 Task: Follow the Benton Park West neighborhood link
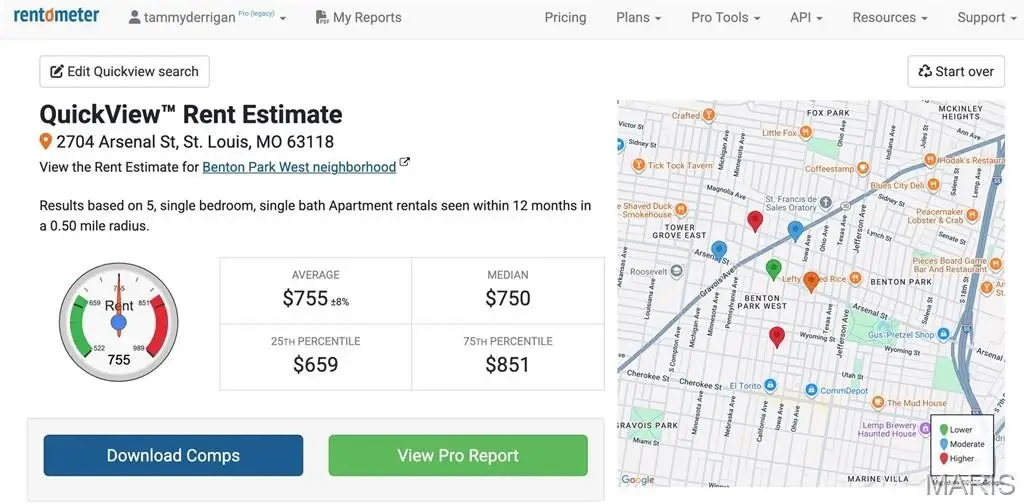coord(299,167)
